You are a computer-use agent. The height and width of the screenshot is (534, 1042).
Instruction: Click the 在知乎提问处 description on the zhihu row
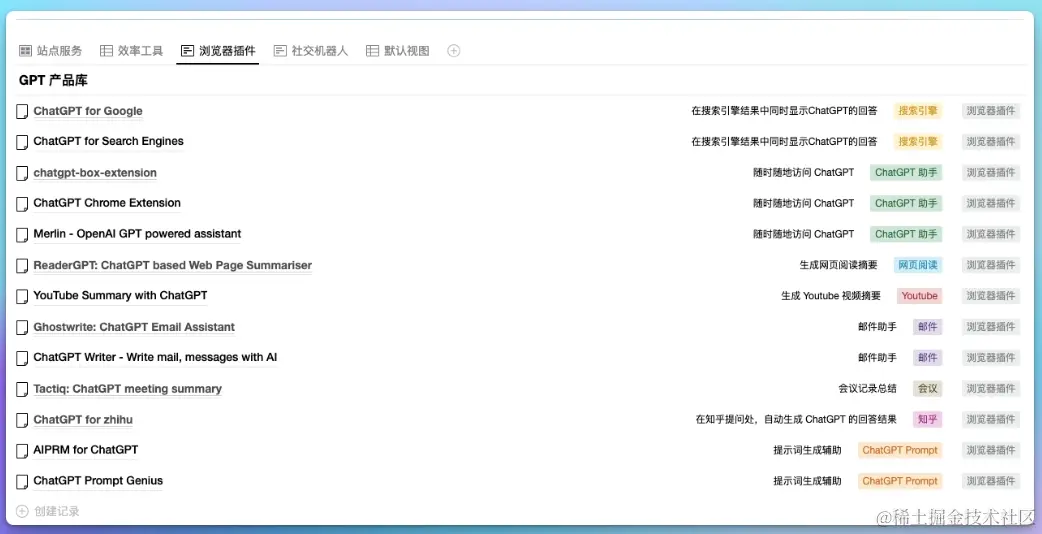tap(796, 420)
